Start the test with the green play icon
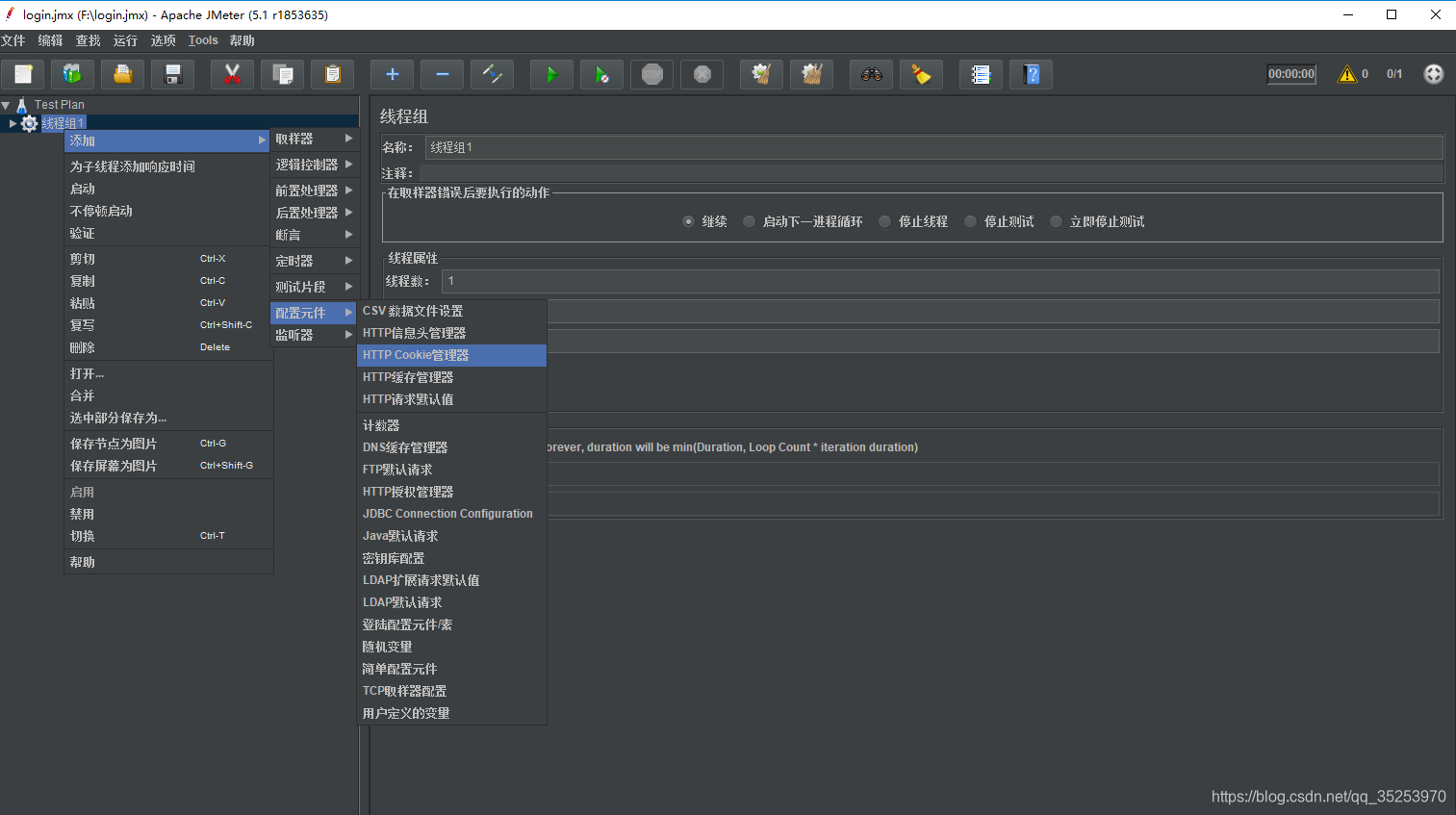 (551, 74)
